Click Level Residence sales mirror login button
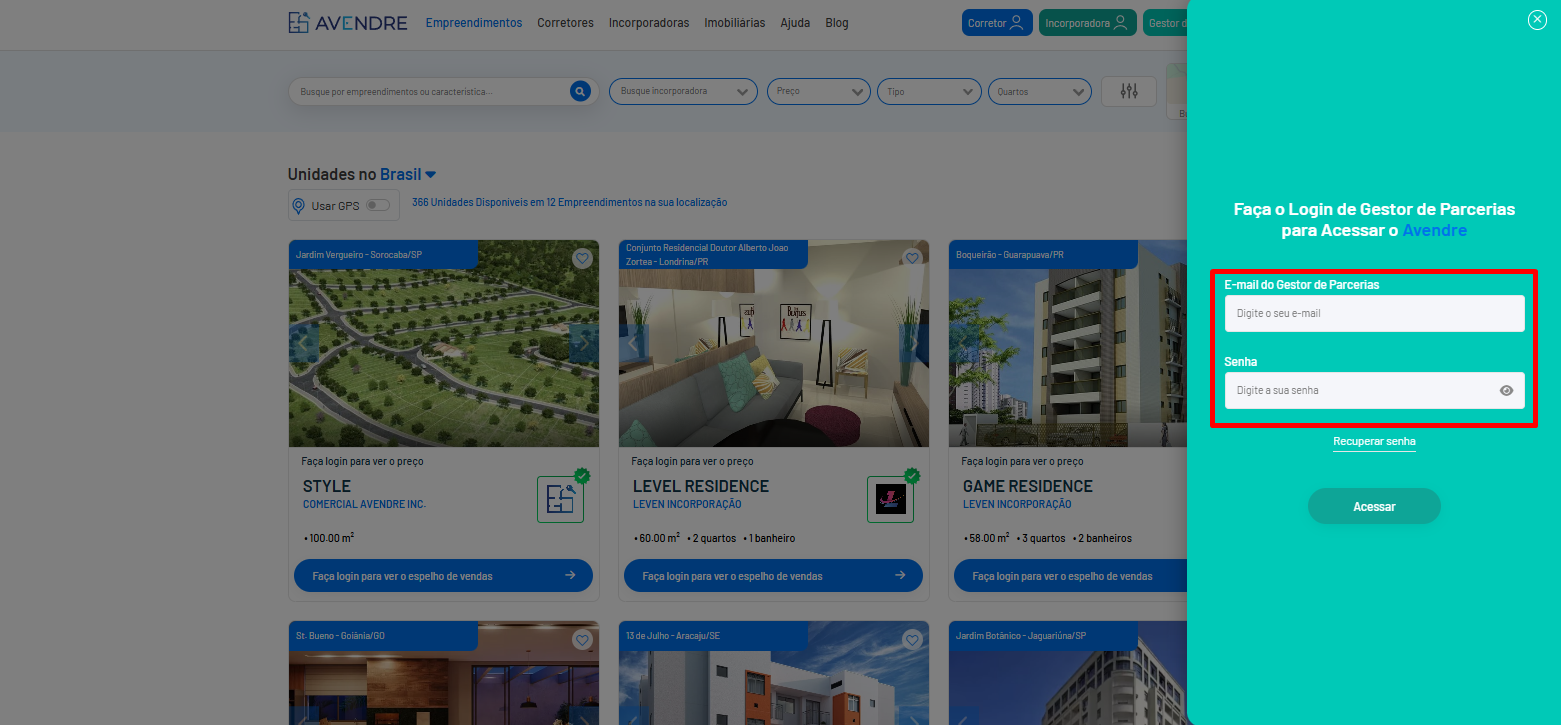Viewport: 1561px width, 725px height. pyautogui.click(x=773, y=576)
